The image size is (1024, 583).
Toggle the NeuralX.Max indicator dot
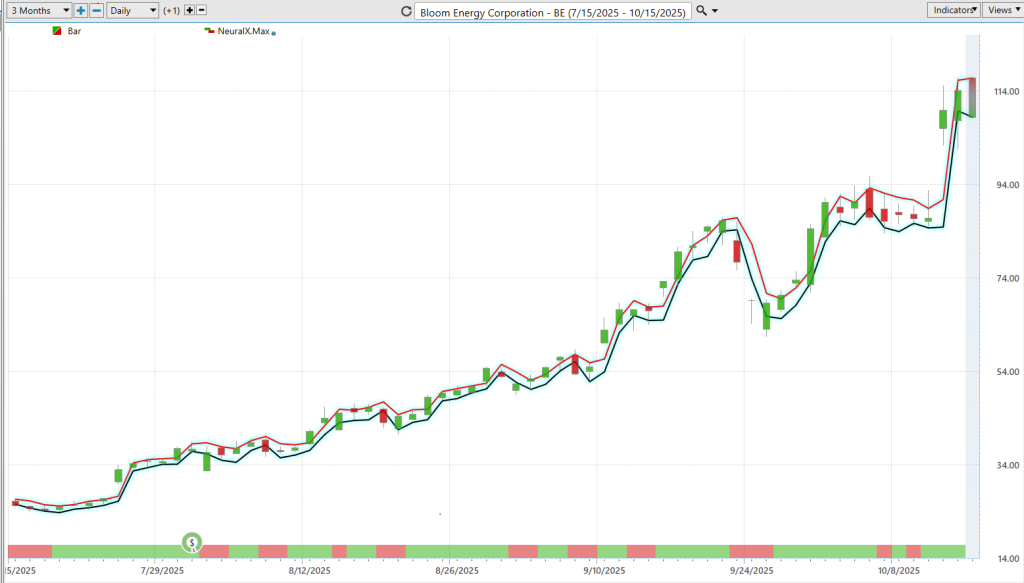pyautogui.click(x=274, y=33)
